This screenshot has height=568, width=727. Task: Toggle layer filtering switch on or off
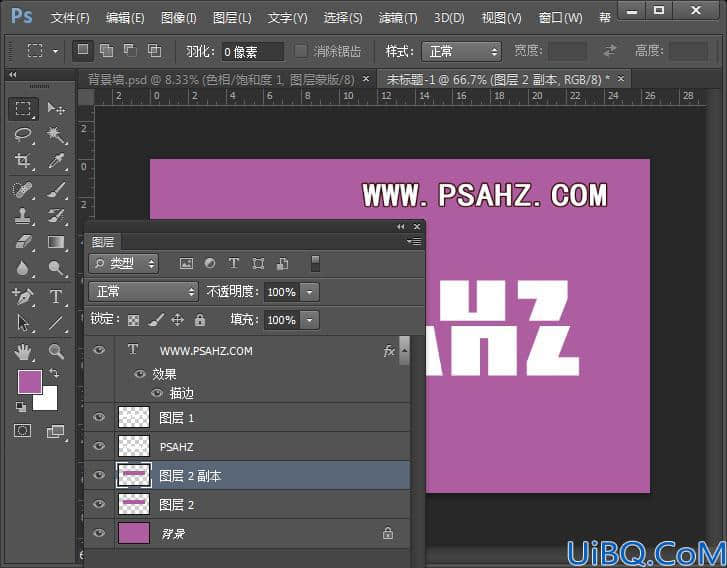(315, 263)
